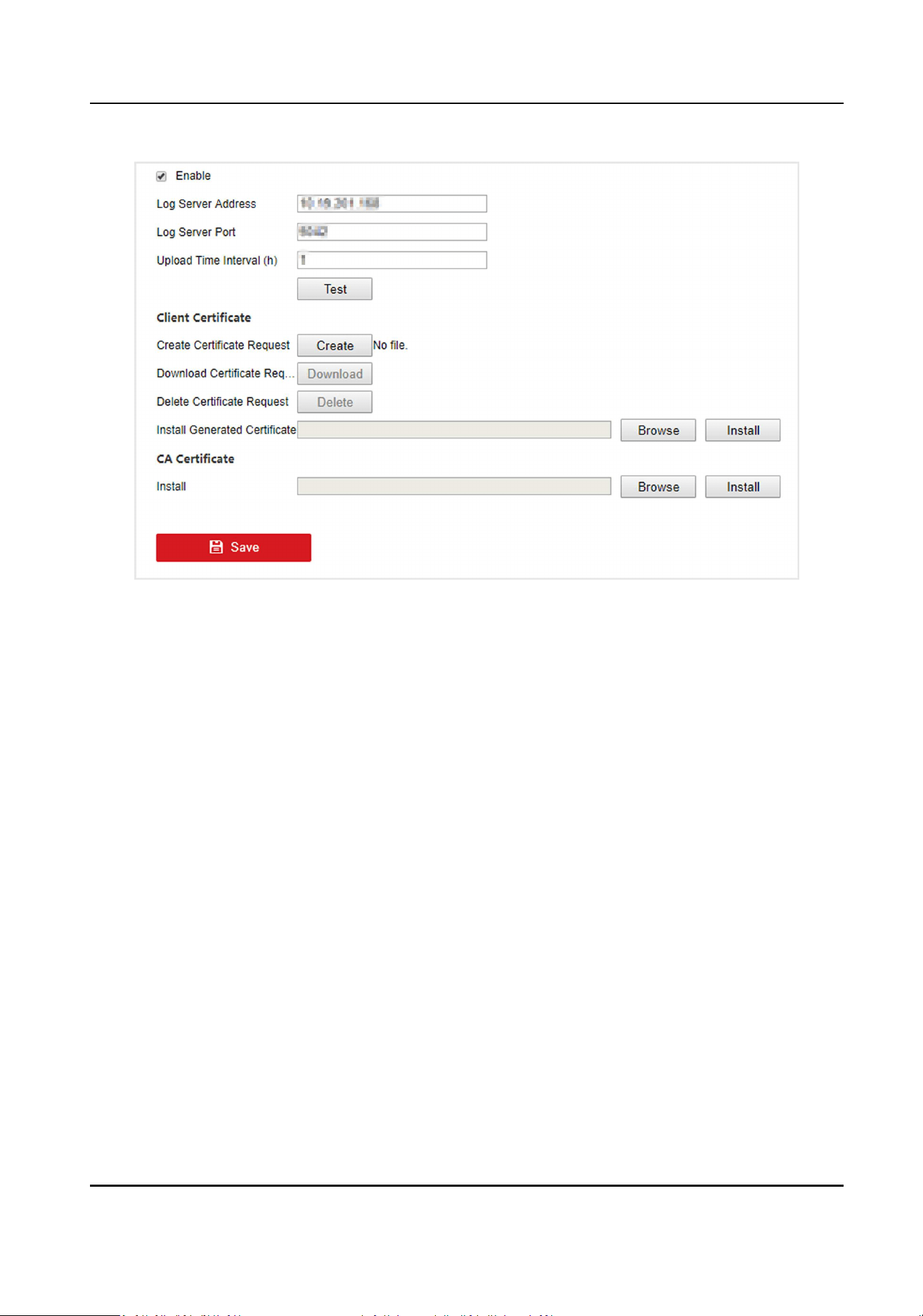The height and width of the screenshot is (1316, 923).
Task: Click the Enable label text
Action: [x=193, y=176]
